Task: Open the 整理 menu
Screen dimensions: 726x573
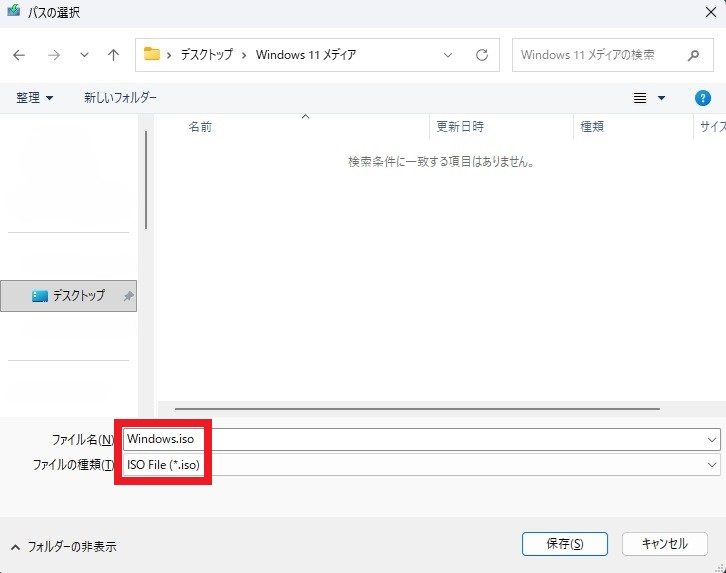Action: 35,98
